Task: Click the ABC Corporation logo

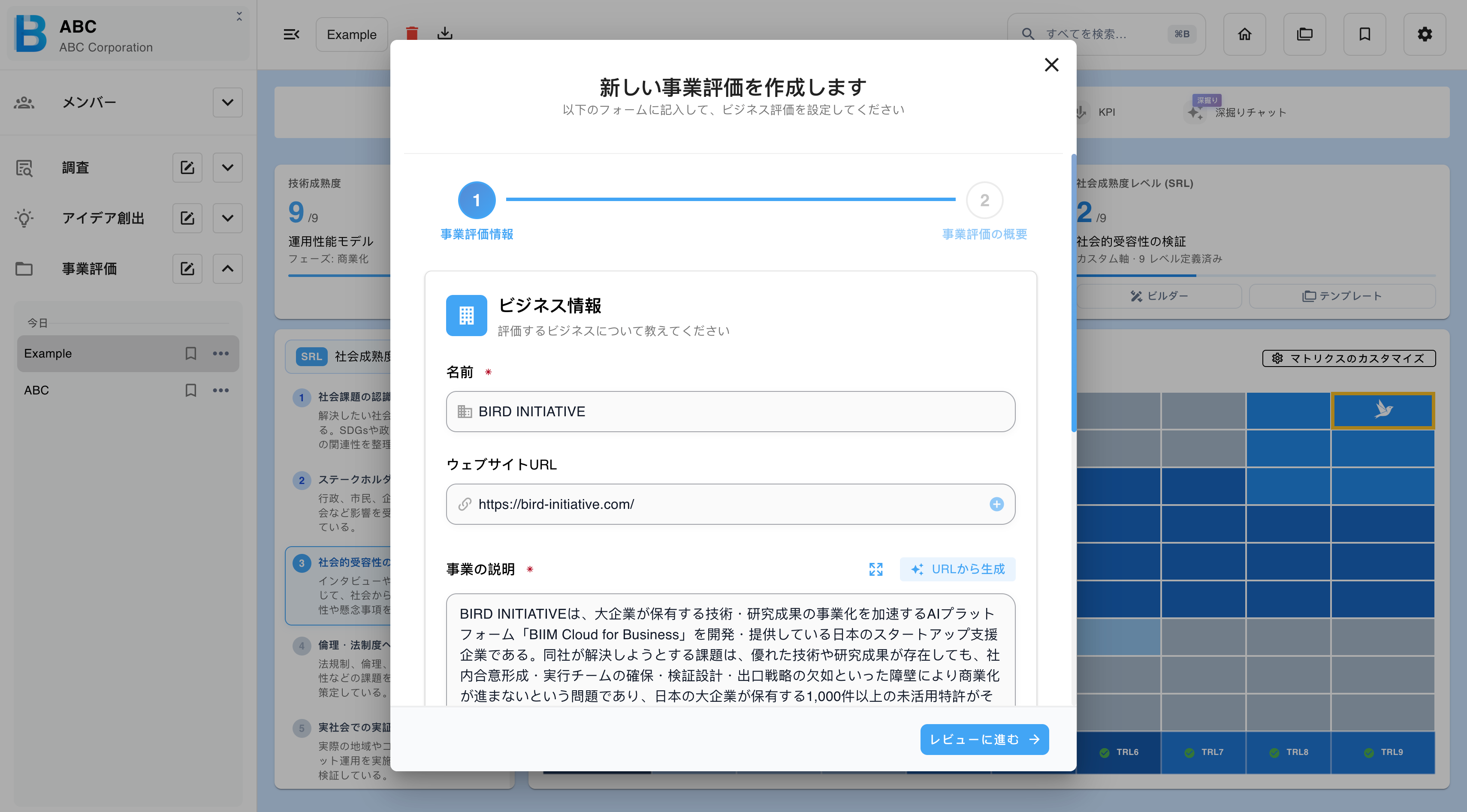Action: (31, 33)
